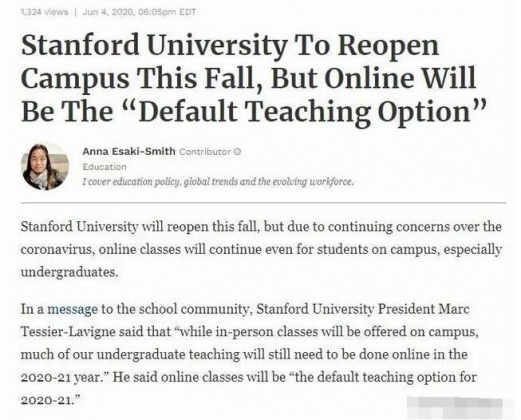This screenshot has height=420, width=521.
Task: Click the Anna Esaki-Smith author name
Action: pyautogui.click(x=129, y=151)
